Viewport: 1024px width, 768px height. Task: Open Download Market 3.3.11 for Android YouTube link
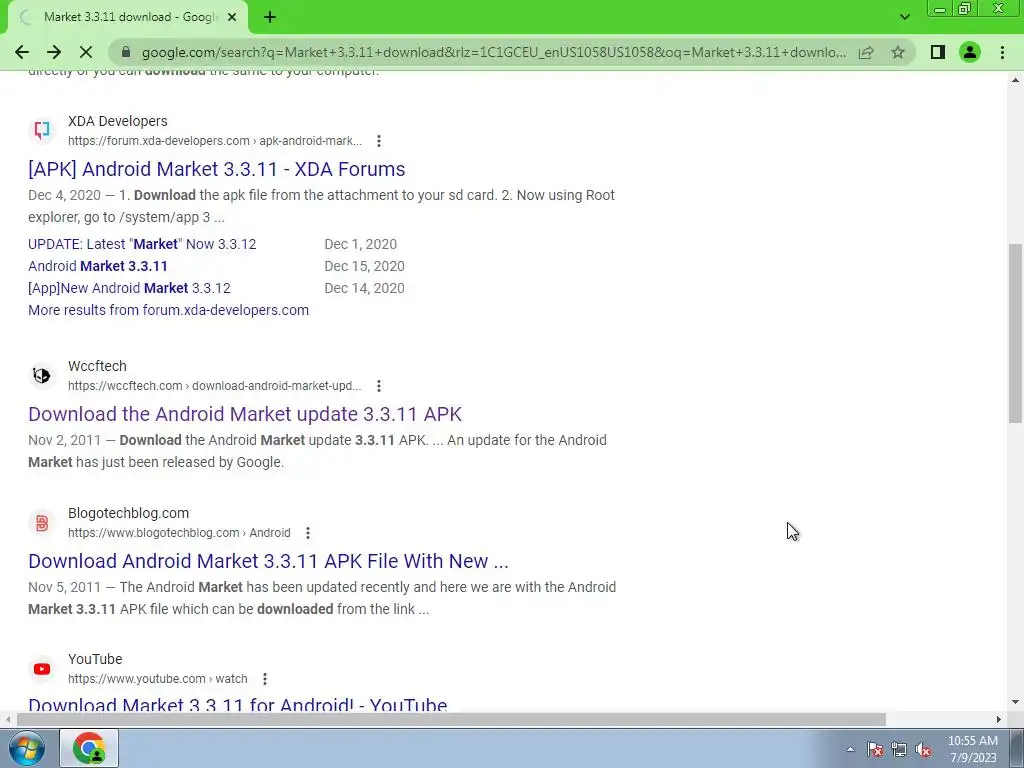click(238, 704)
